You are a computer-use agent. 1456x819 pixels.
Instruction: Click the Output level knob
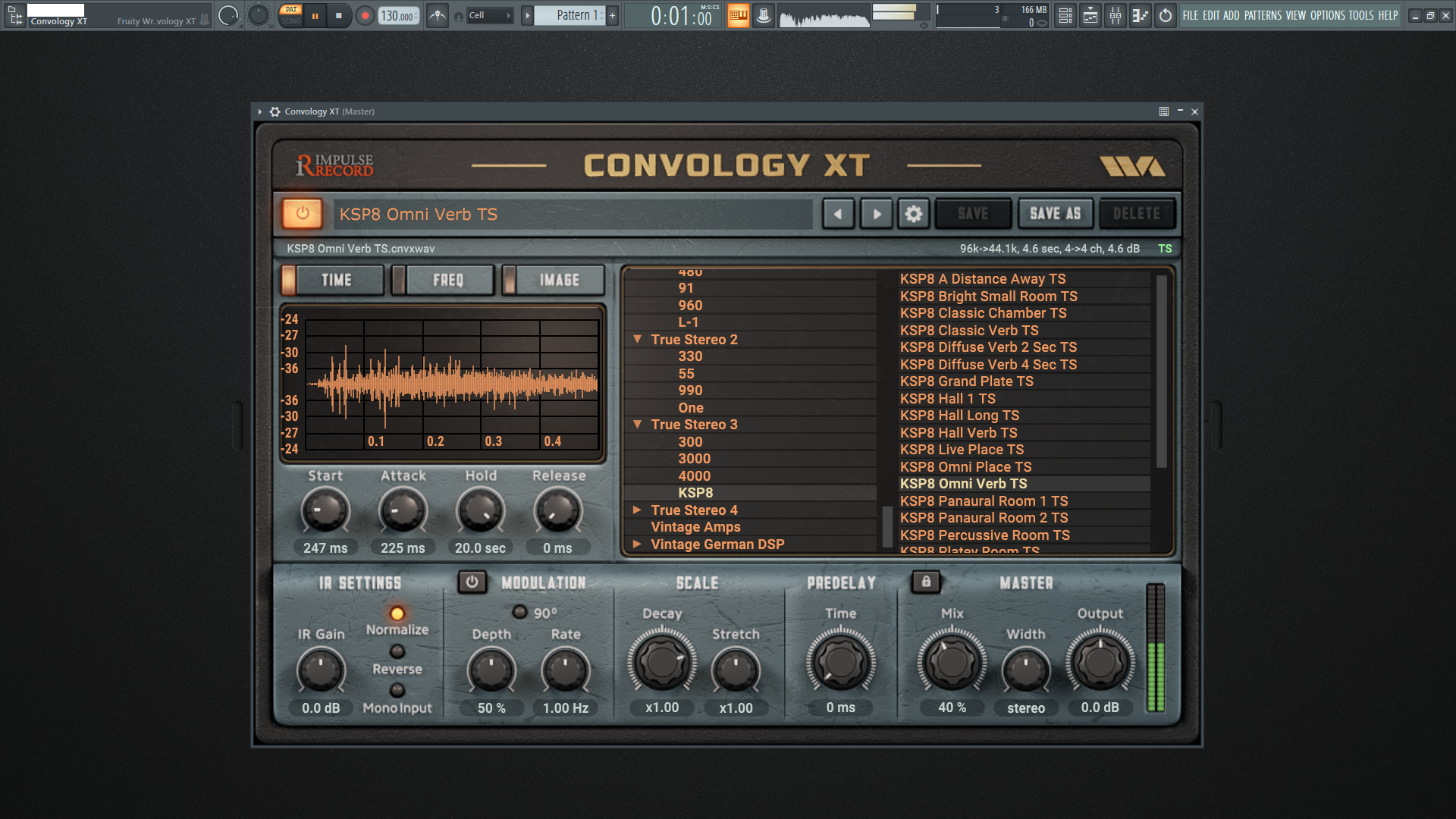1100,662
